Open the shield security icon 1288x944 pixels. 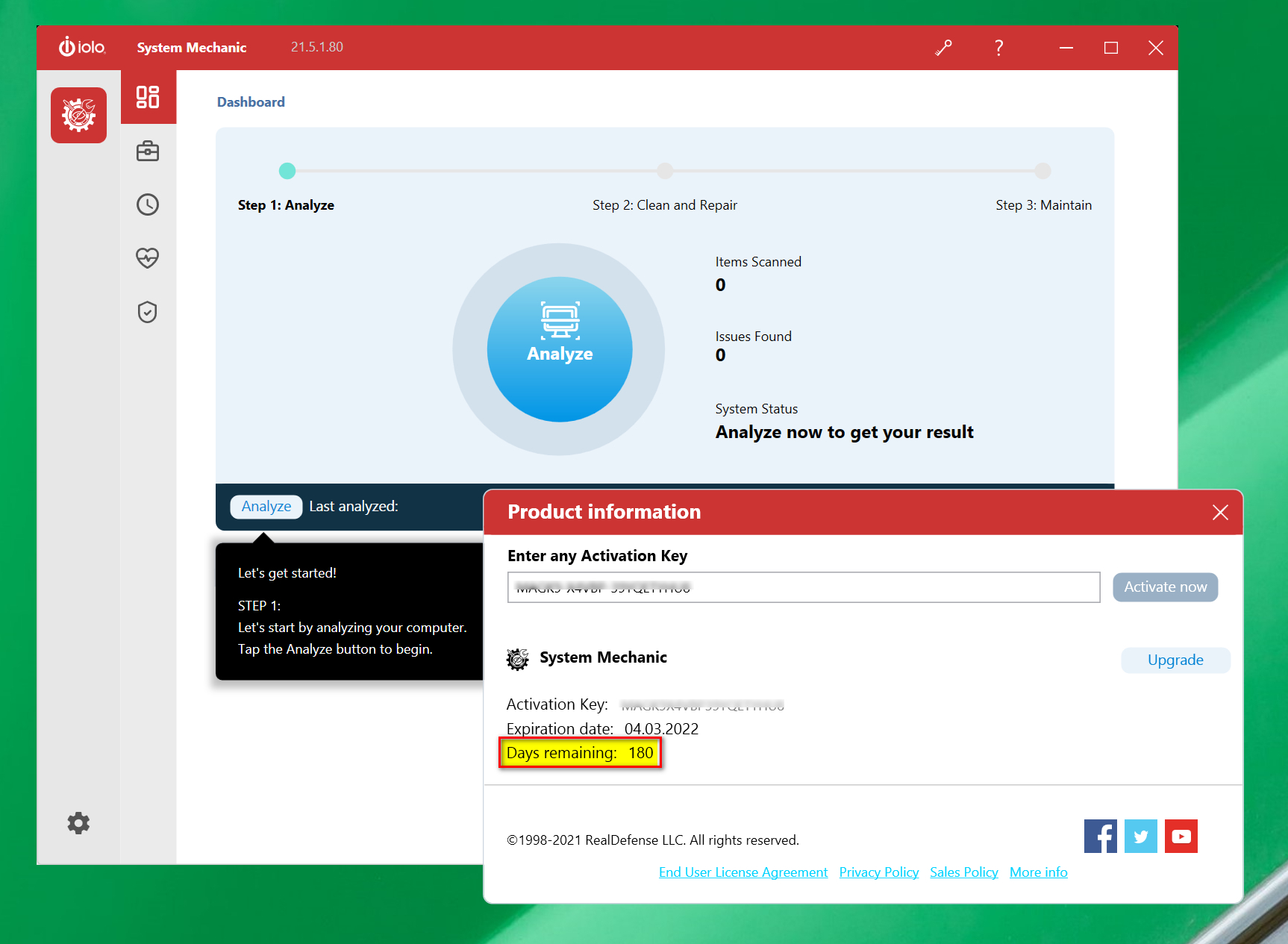click(x=148, y=312)
